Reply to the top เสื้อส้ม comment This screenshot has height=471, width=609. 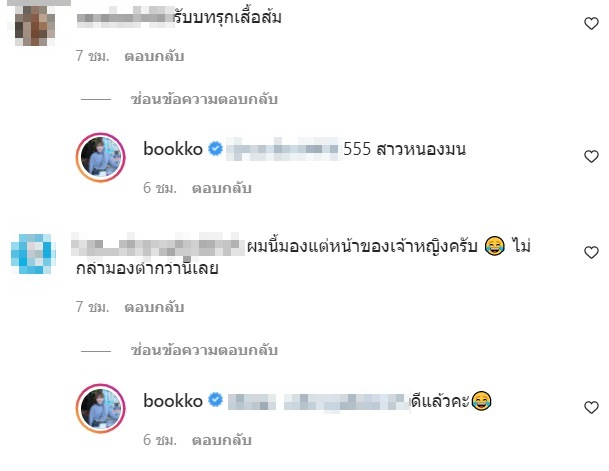point(154,56)
